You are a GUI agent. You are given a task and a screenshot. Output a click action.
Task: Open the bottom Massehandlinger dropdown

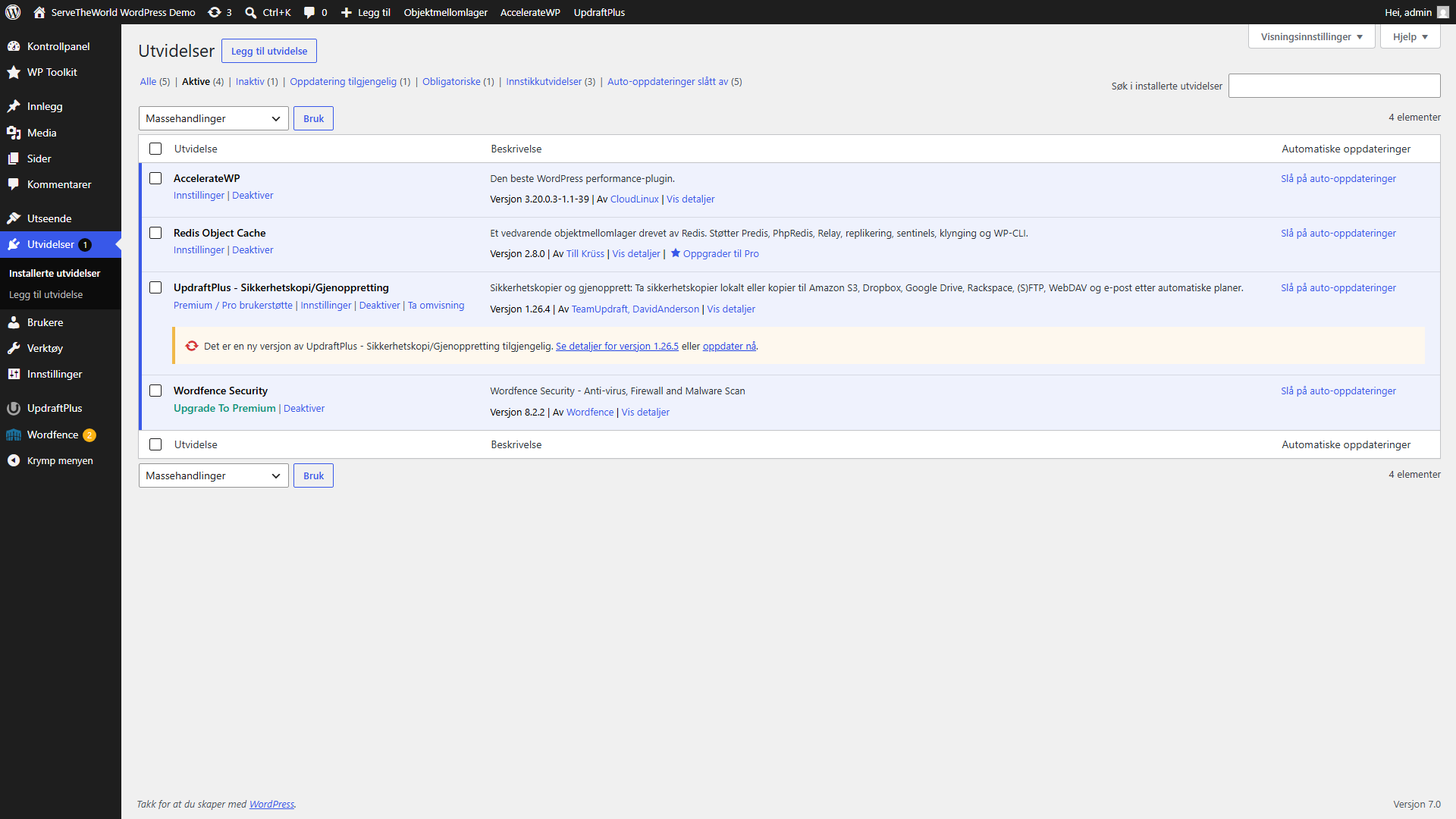[x=214, y=475]
